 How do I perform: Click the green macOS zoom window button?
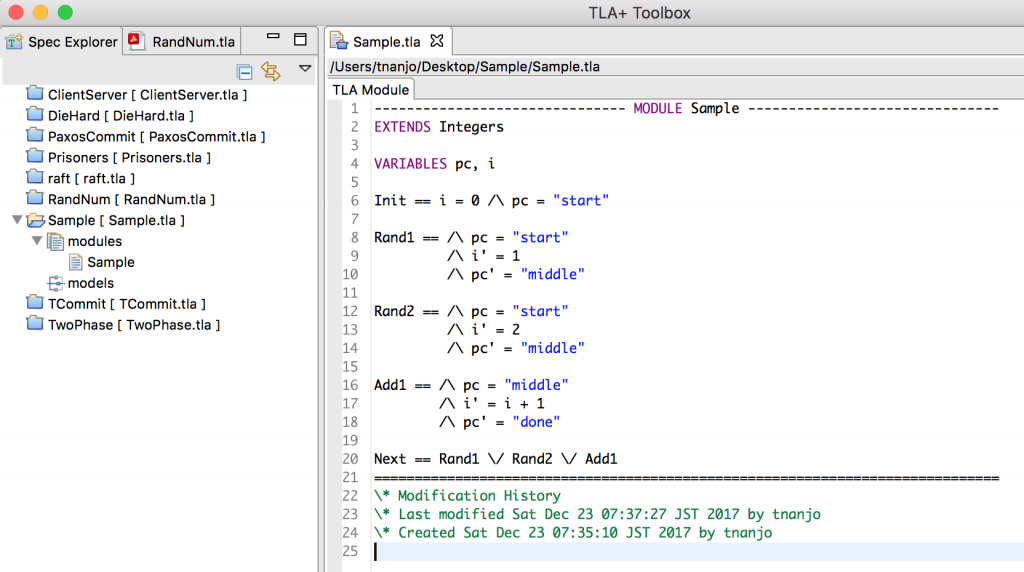pyautogui.click(x=65, y=12)
